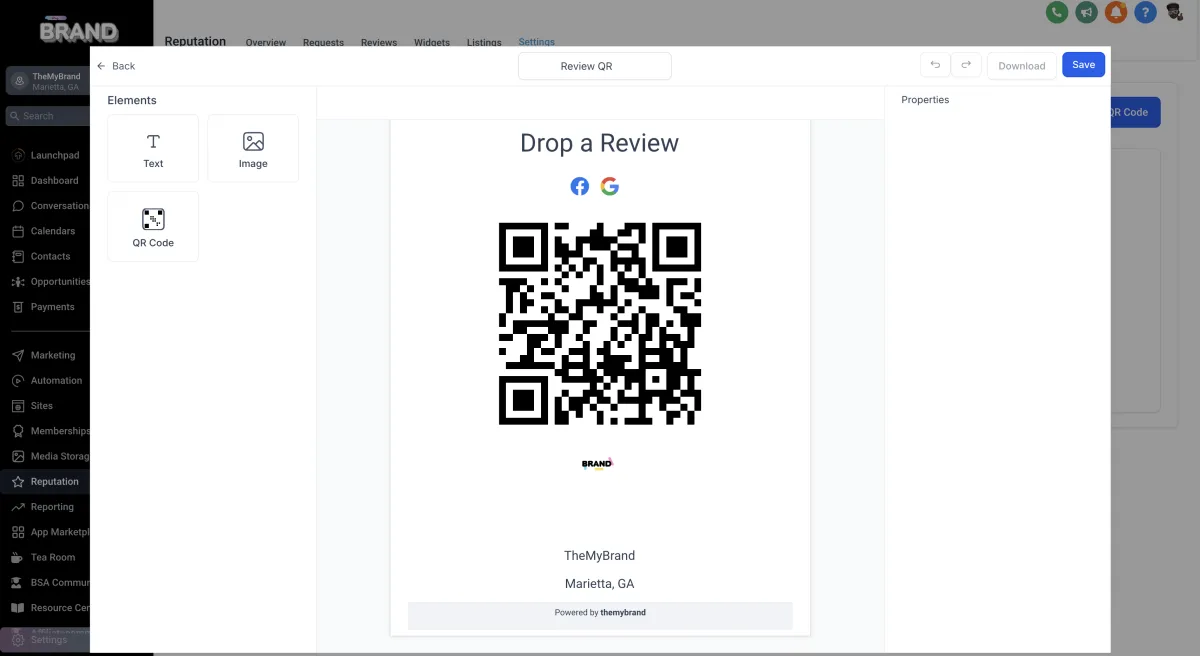Viewport: 1200px width, 656px height.
Task: Open Dashboard in sidebar
Action: pyautogui.click(x=48, y=181)
